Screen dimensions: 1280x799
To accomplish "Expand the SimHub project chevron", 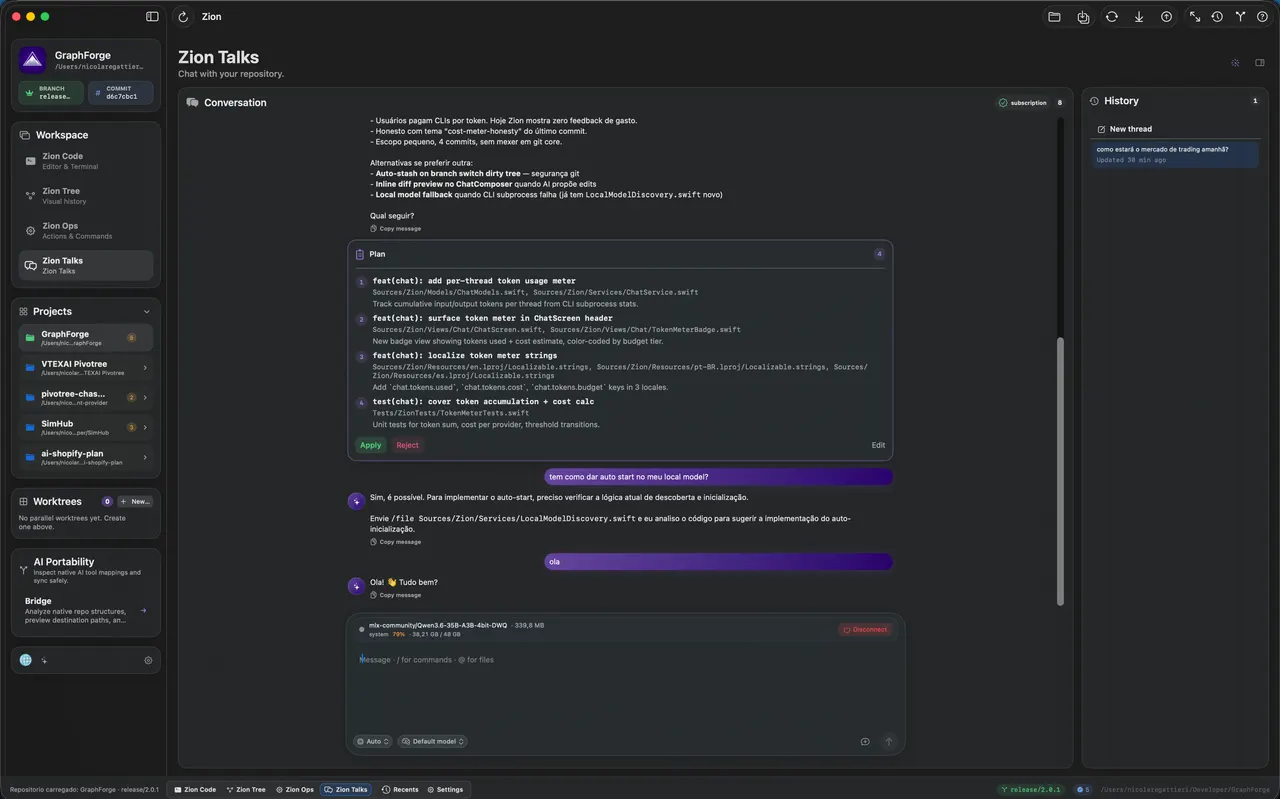I will [x=146, y=427].
